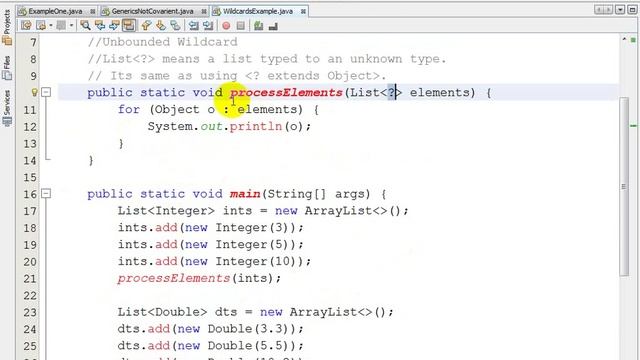Click the main method name
The width and height of the screenshot is (640, 360).
(245, 194)
